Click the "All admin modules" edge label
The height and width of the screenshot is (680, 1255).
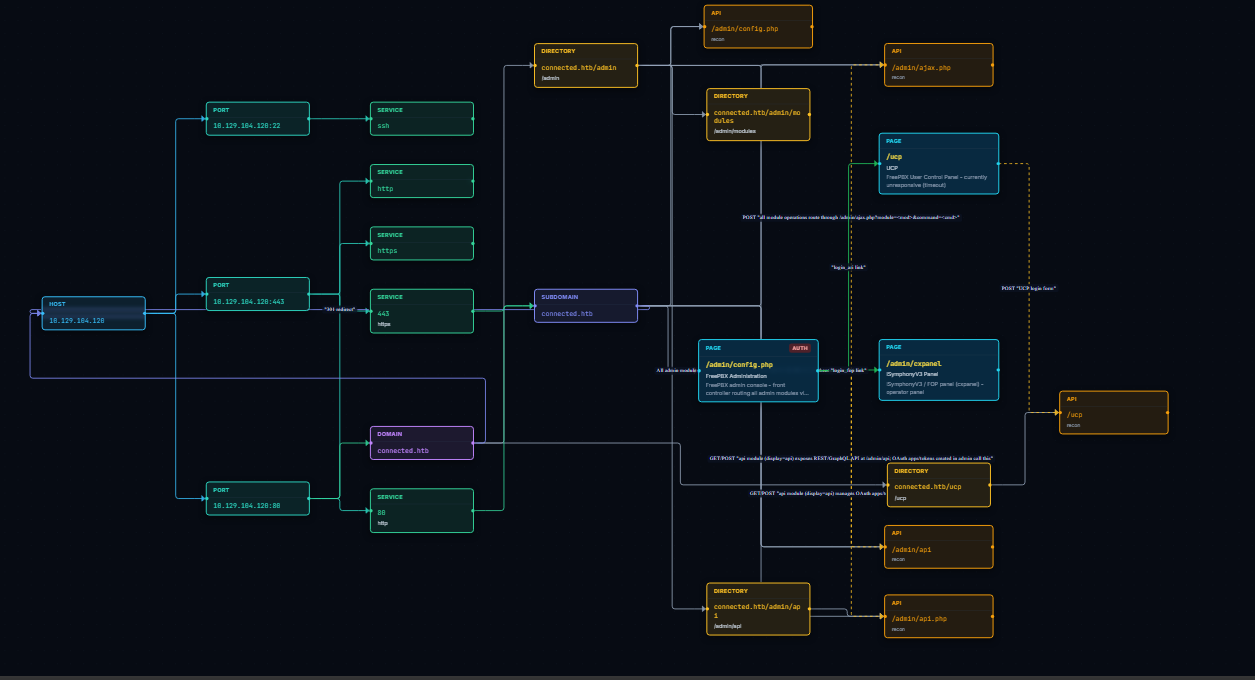coord(677,370)
